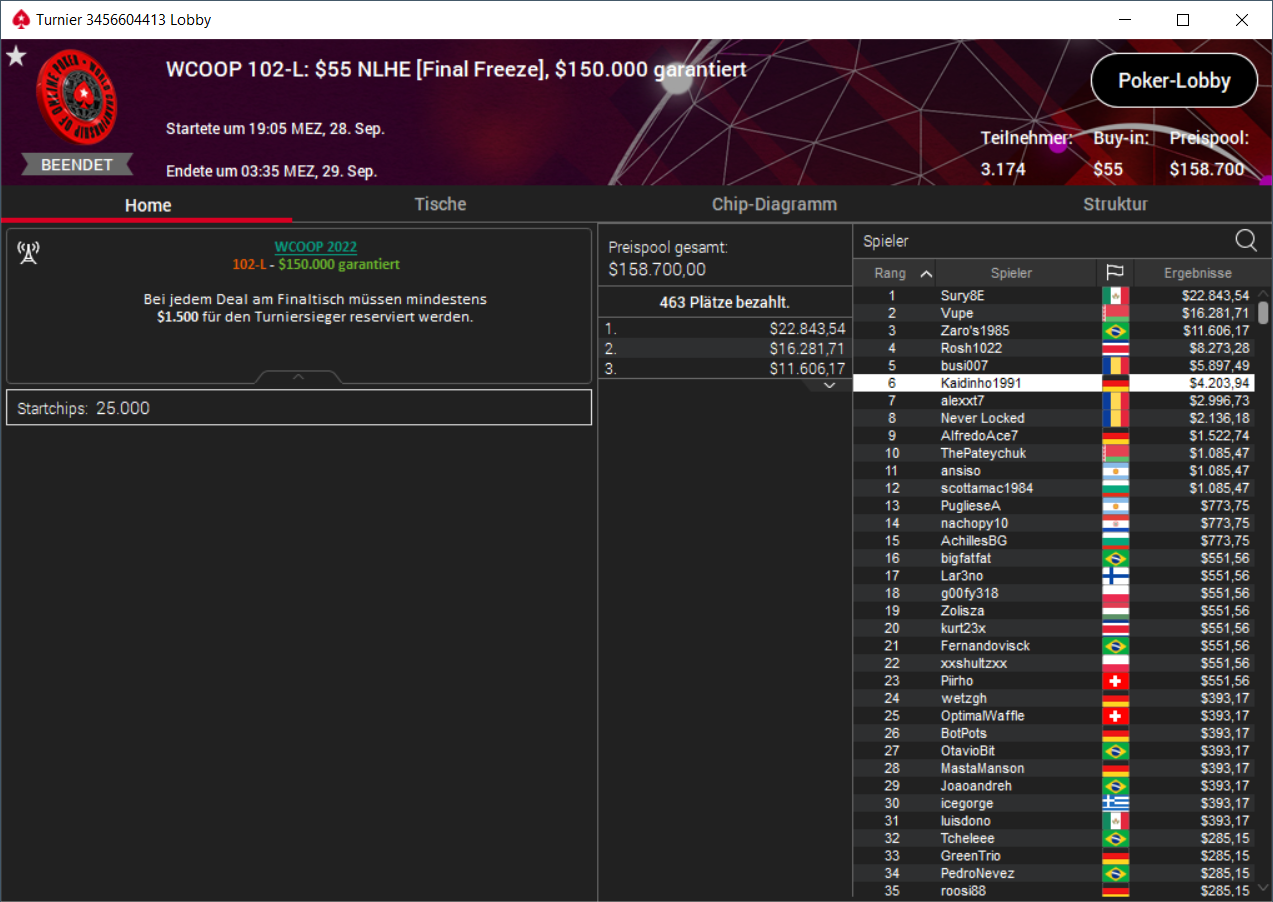This screenshot has width=1273, height=902.
Task: Click the Poker-Lobby button
Action: click(1174, 81)
